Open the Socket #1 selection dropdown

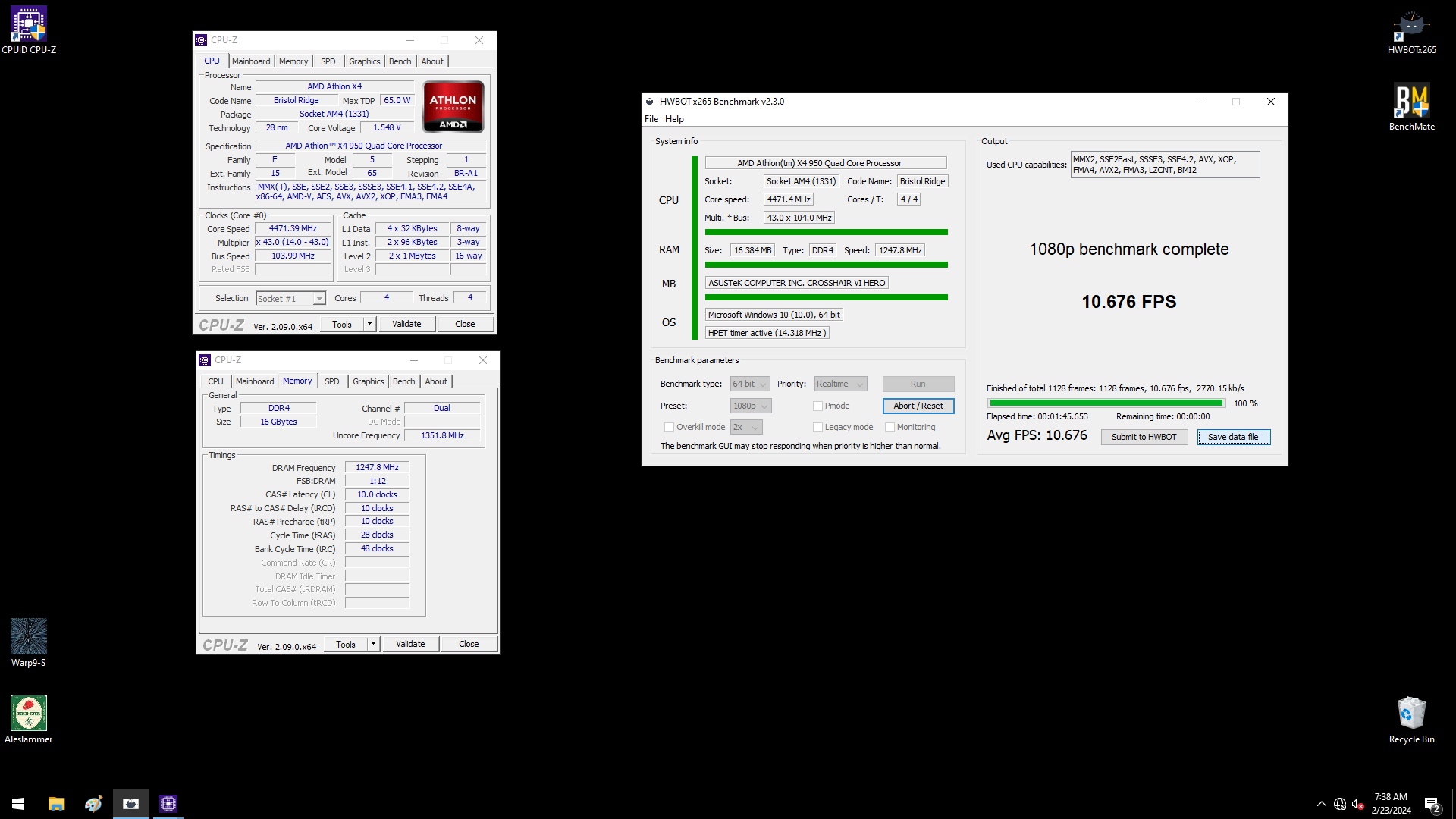291,299
